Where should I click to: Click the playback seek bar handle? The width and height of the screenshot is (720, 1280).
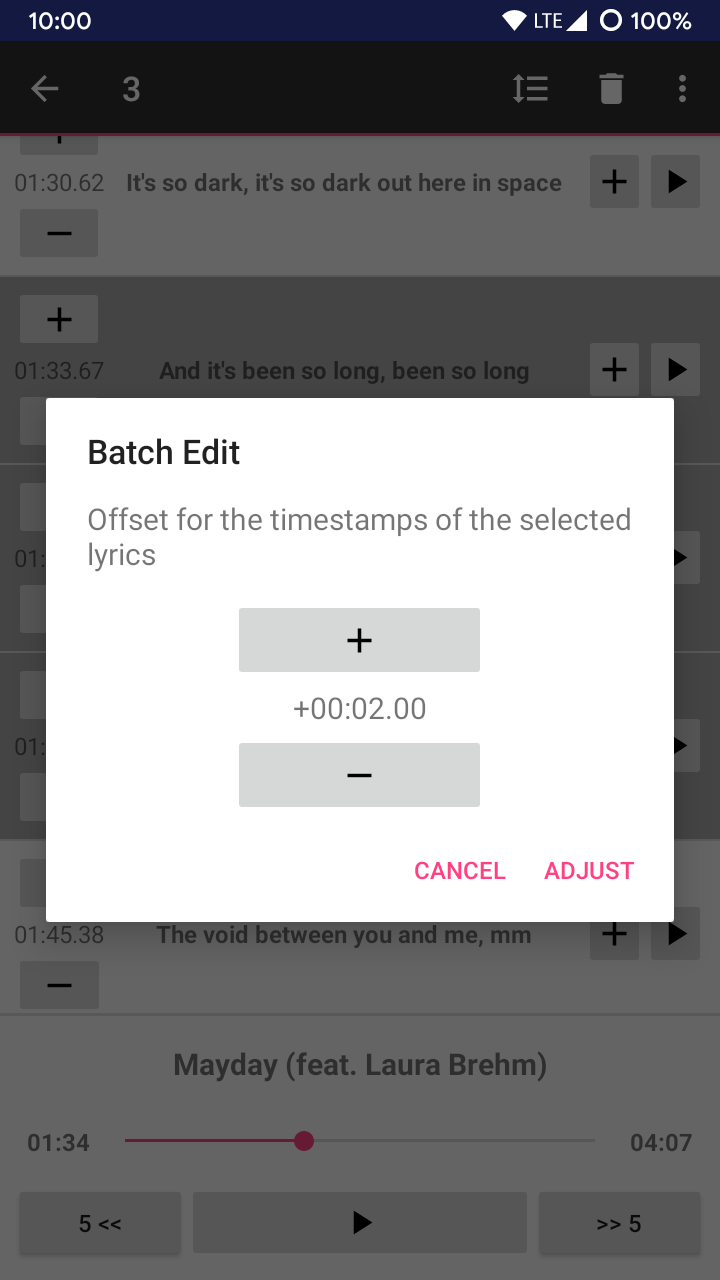point(304,1141)
